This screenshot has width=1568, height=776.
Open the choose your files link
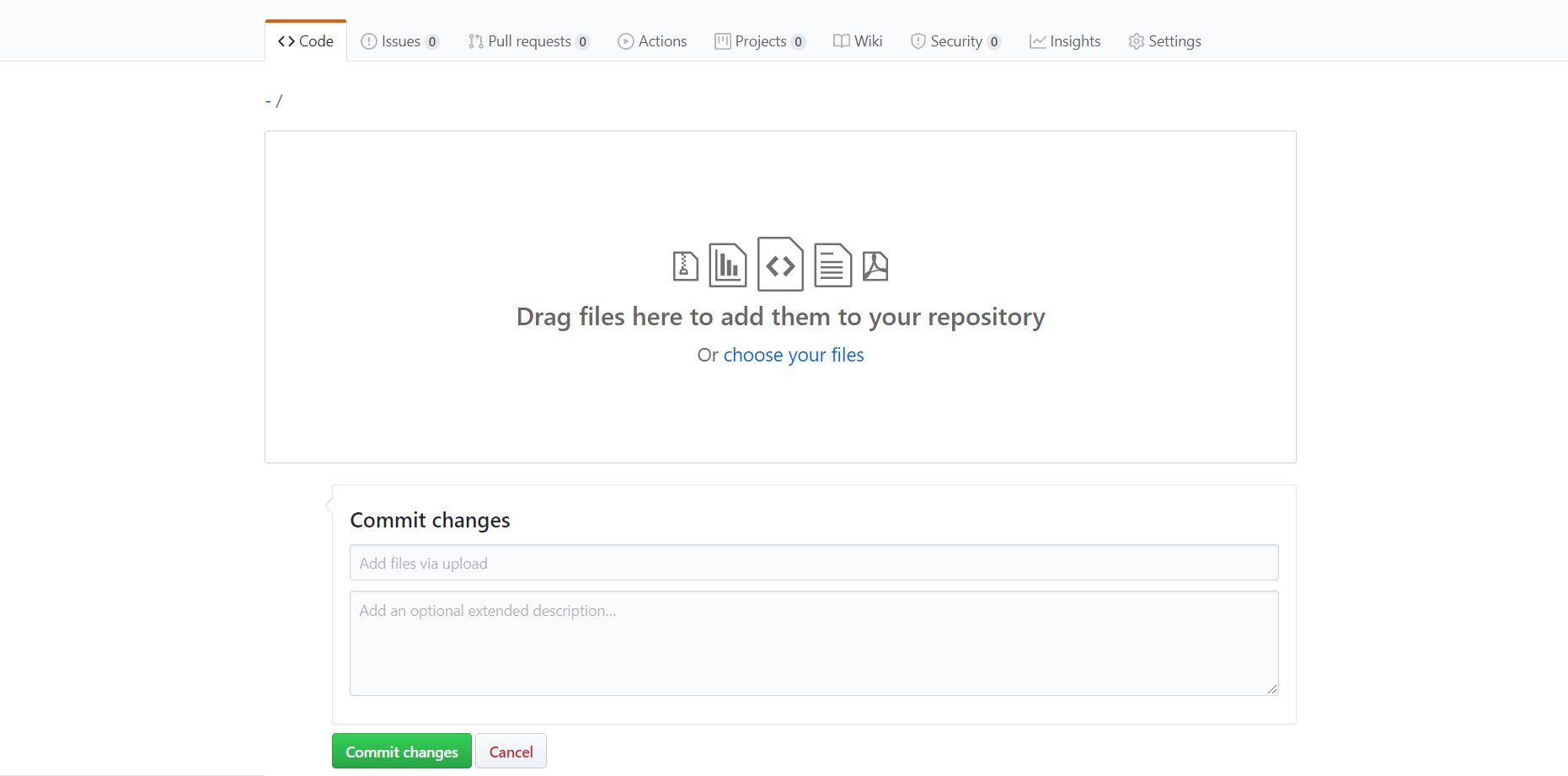click(793, 355)
